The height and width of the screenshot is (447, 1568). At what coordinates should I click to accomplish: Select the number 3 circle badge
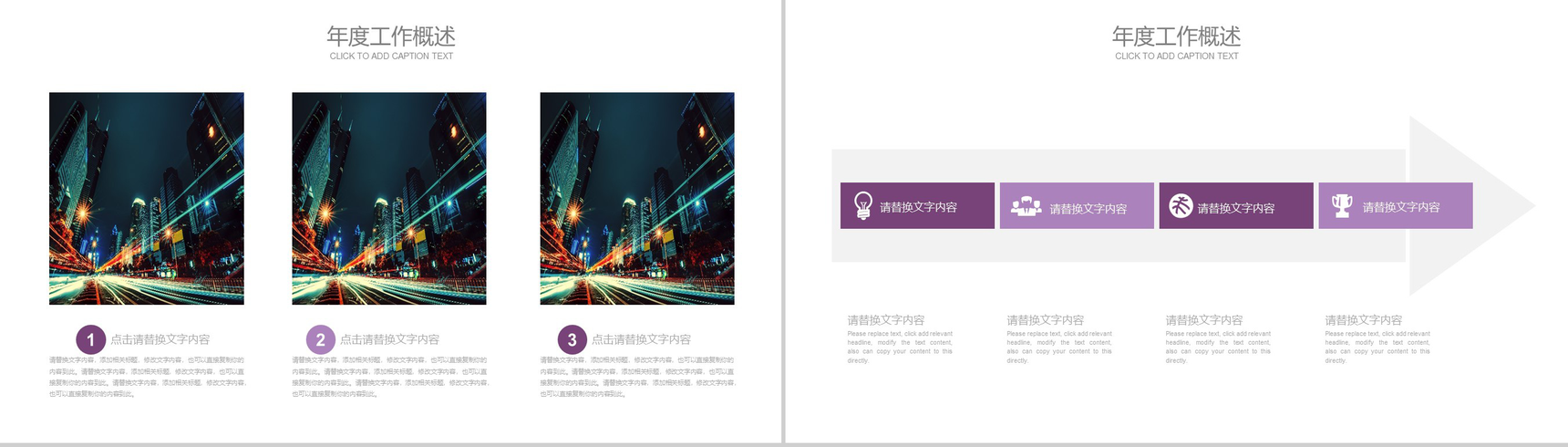[572, 340]
